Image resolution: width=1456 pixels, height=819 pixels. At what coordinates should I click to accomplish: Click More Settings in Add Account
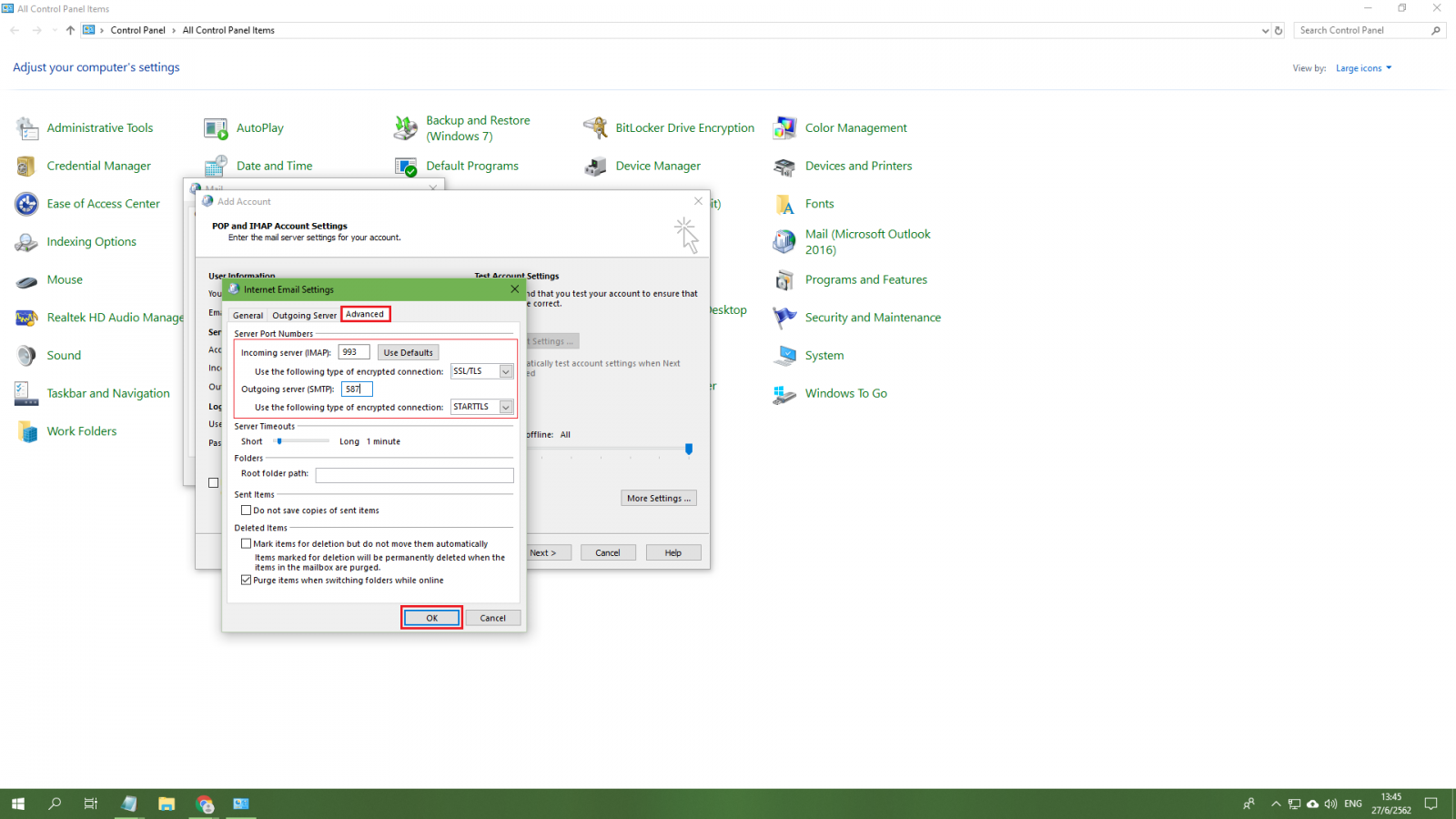point(659,499)
